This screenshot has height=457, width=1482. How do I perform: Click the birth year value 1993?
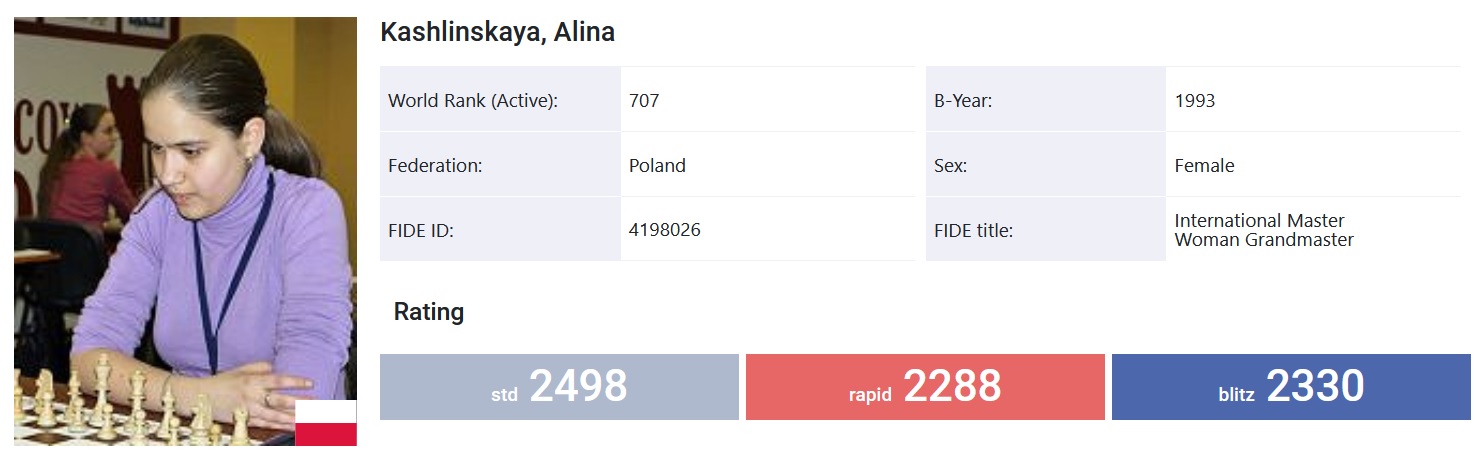pos(1195,101)
